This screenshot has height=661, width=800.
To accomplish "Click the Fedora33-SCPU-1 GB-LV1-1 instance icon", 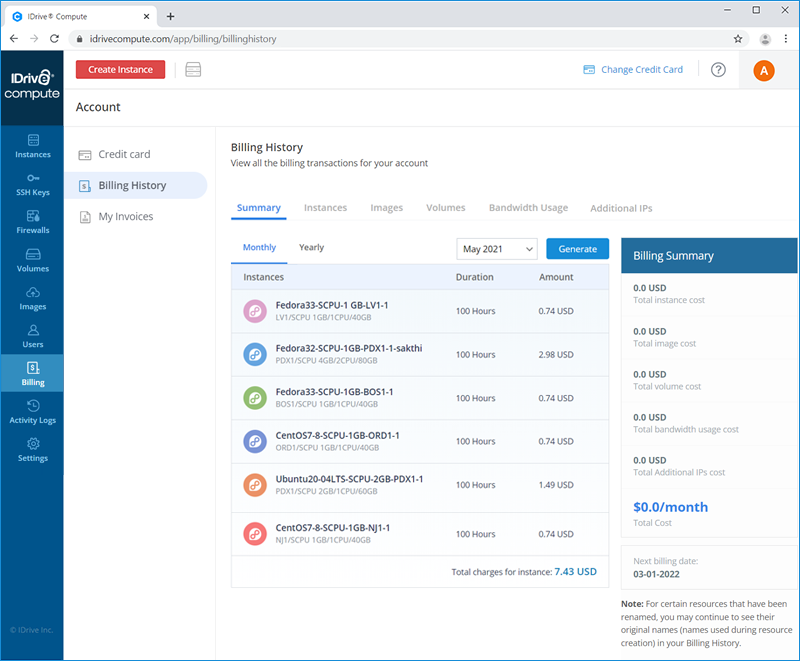I will tap(255, 311).
